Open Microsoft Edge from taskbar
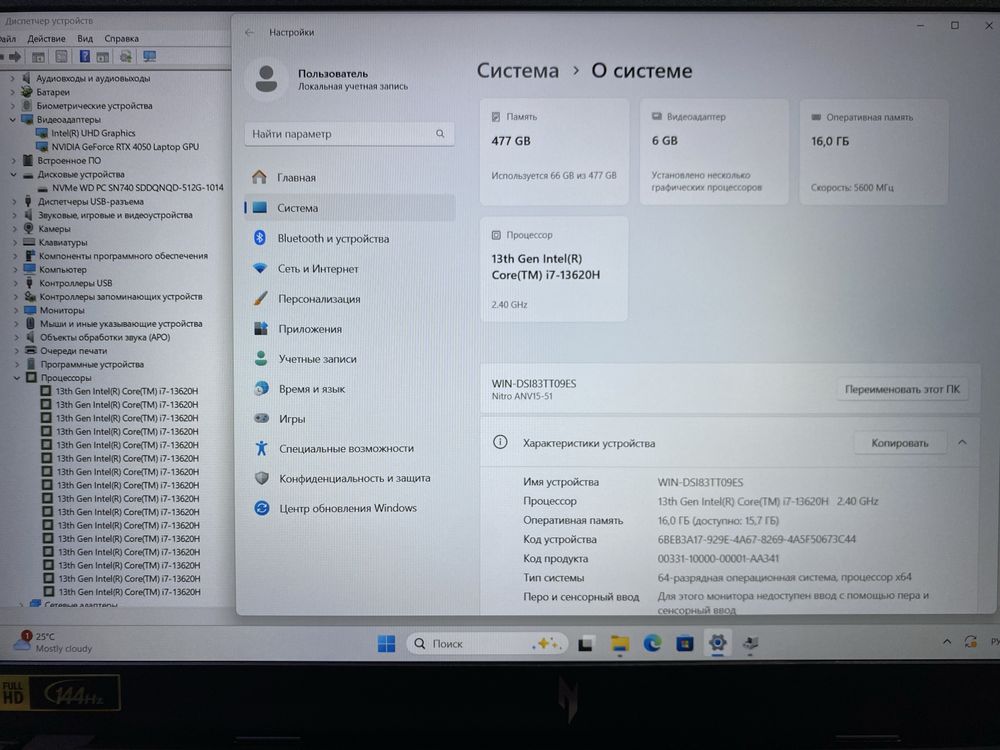 coord(652,644)
